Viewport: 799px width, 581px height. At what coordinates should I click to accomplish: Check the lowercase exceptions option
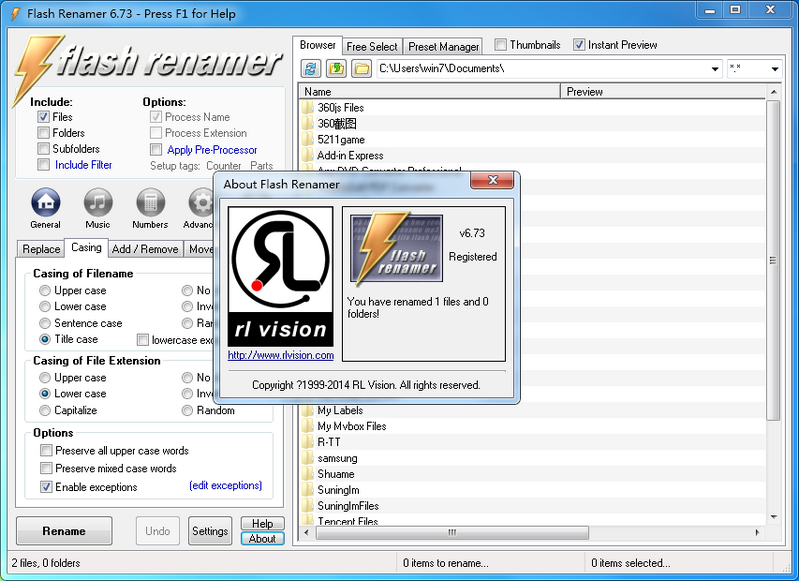click(143, 339)
